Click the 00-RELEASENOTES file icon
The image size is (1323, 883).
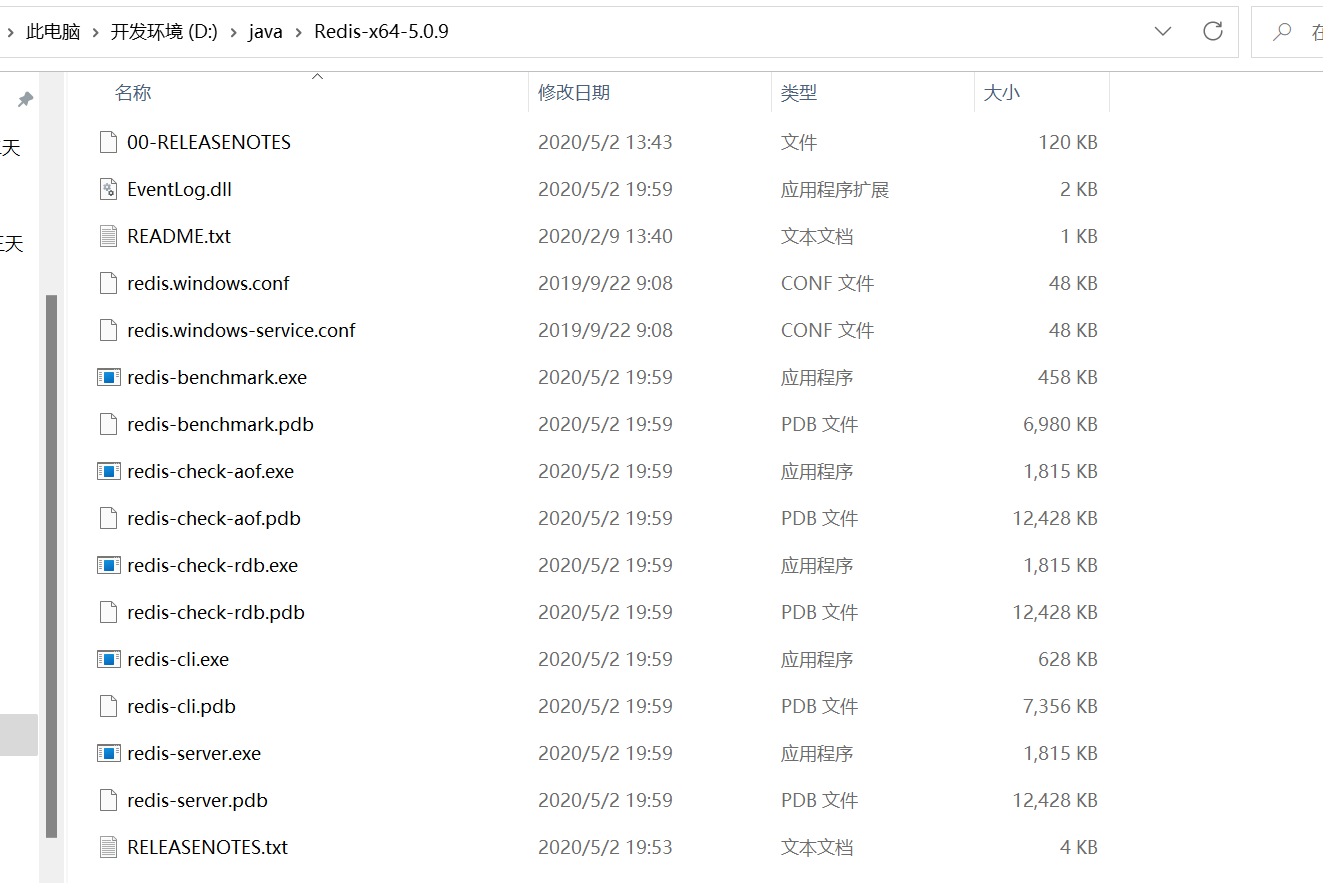click(x=107, y=141)
